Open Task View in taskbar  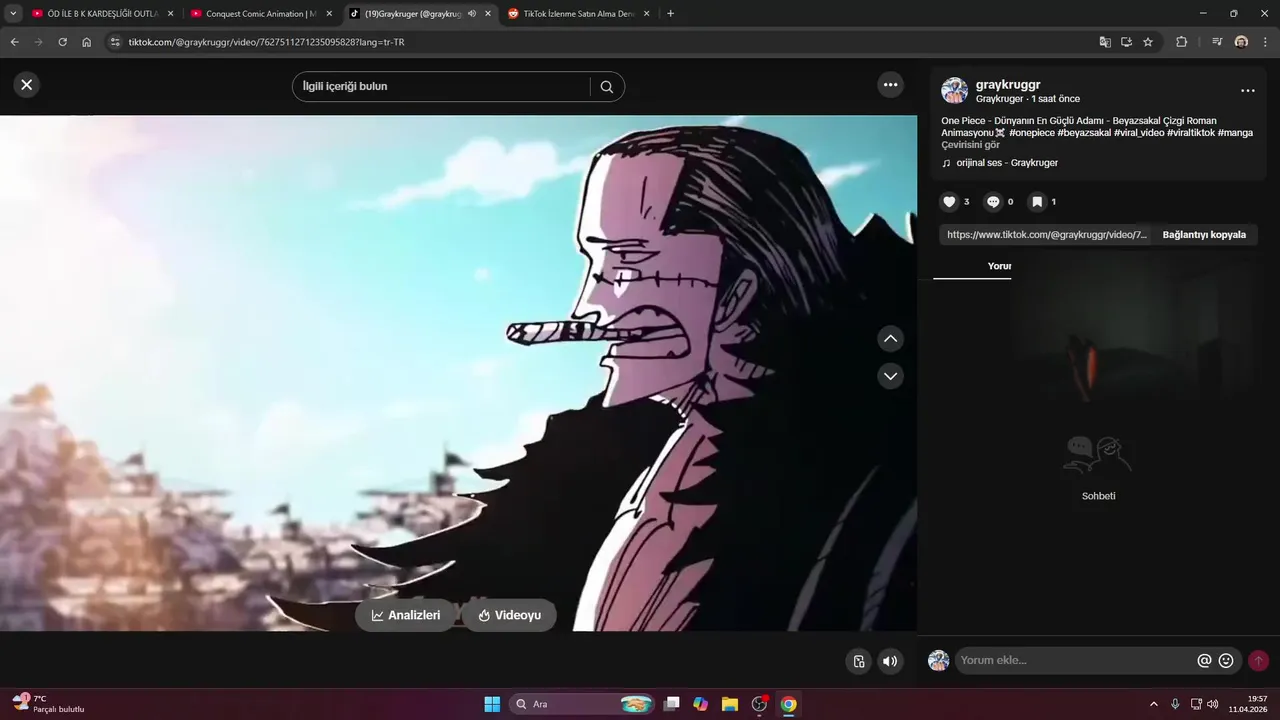click(x=672, y=704)
